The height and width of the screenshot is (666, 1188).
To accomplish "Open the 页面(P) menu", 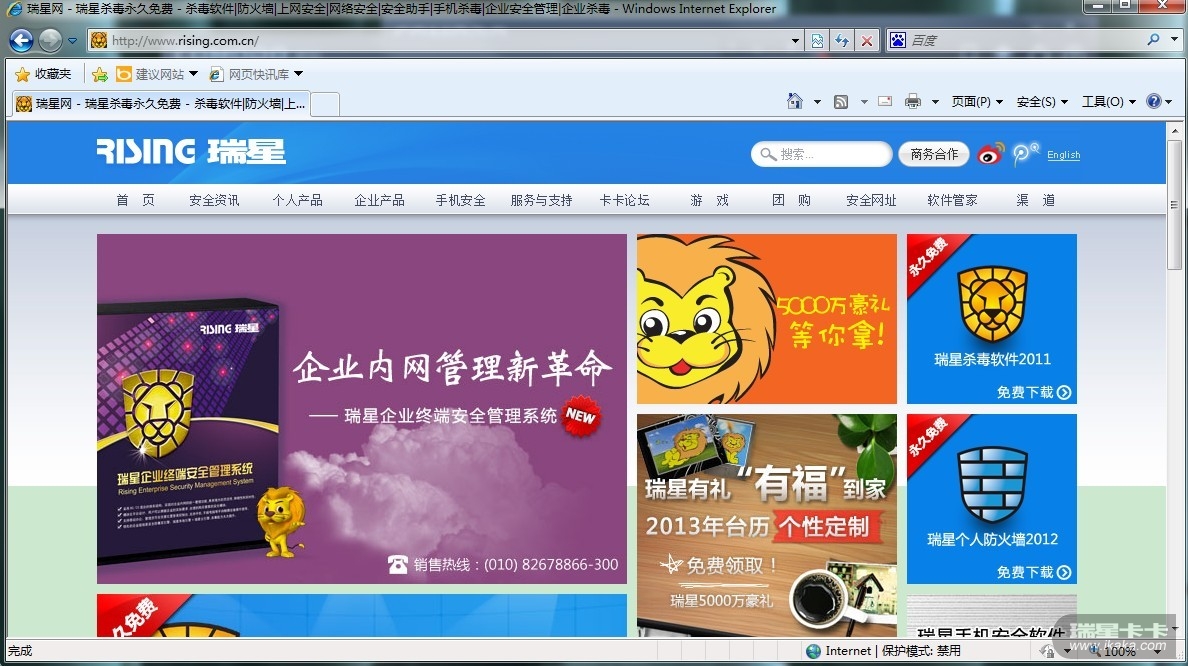I will pyautogui.click(x=977, y=102).
